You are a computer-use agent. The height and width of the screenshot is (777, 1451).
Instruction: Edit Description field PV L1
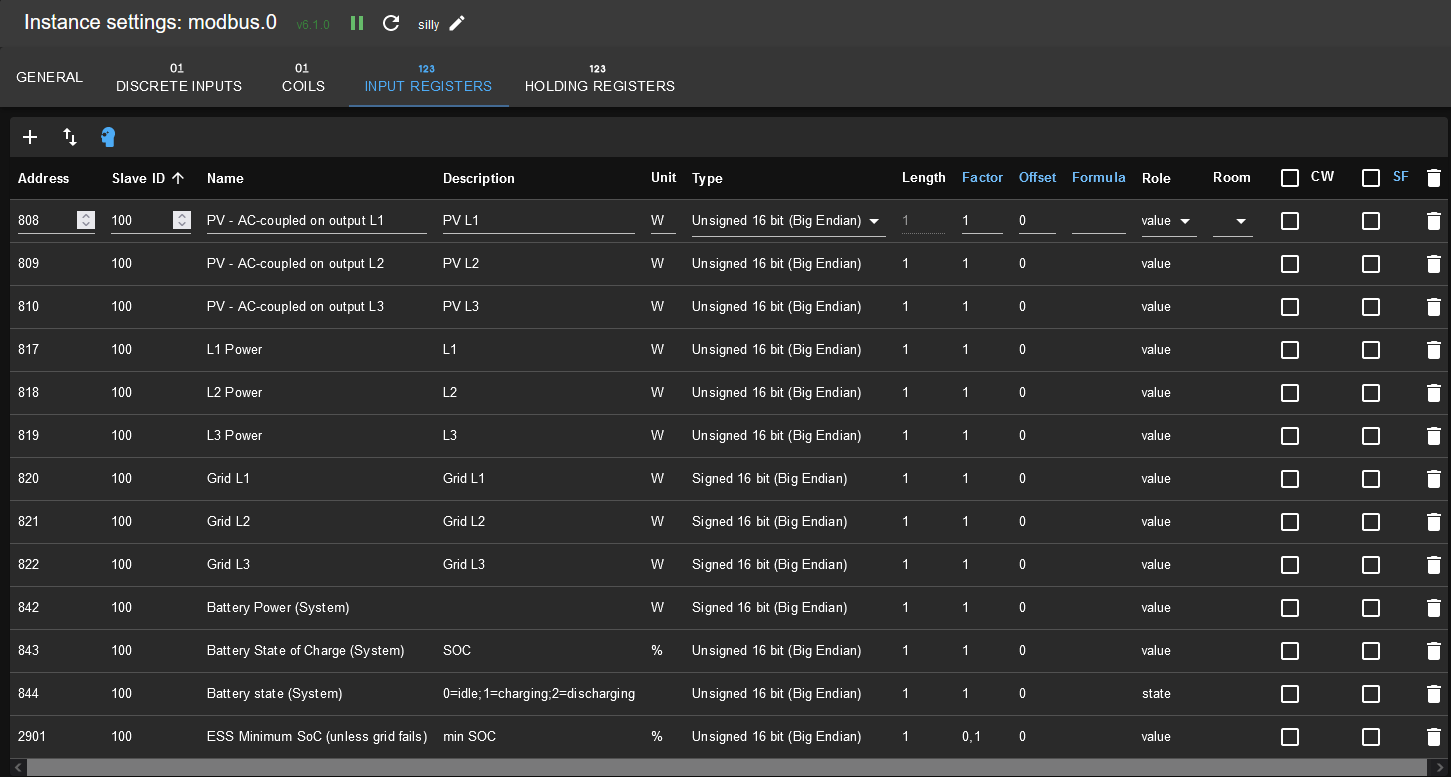(x=539, y=221)
